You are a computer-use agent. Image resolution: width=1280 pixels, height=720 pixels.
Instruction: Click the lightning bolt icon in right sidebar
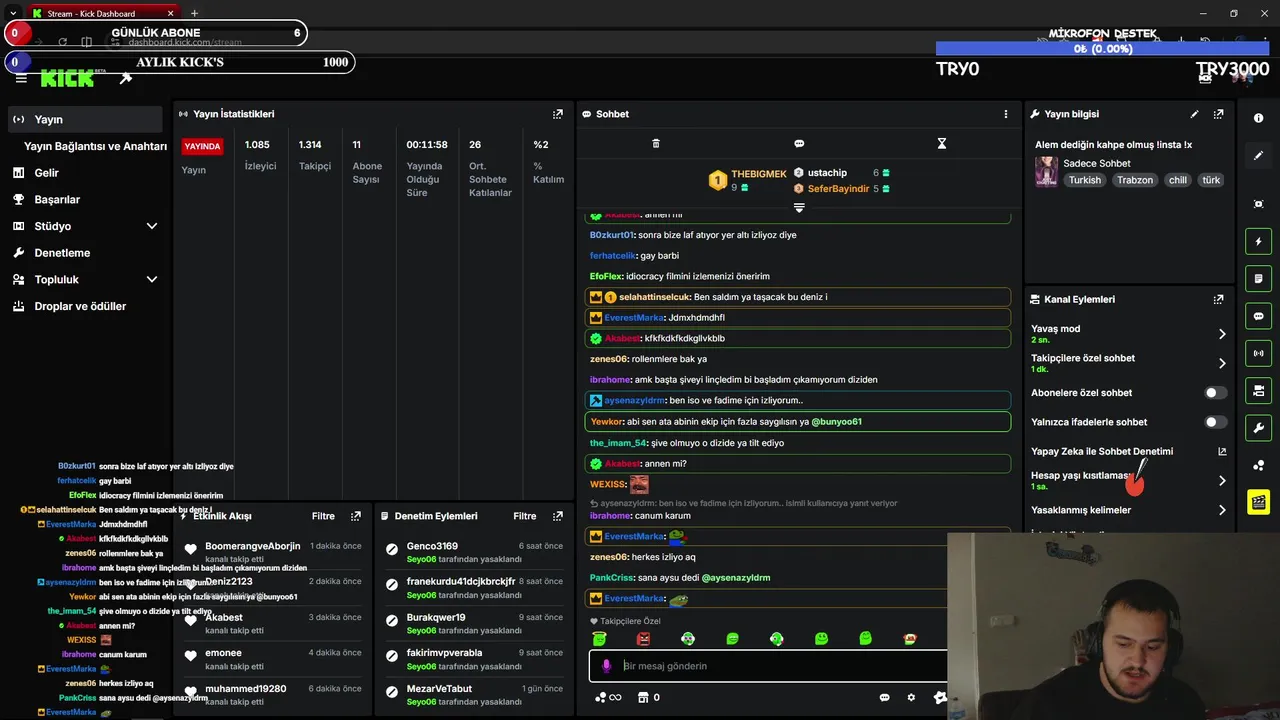[x=1258, y=241]
